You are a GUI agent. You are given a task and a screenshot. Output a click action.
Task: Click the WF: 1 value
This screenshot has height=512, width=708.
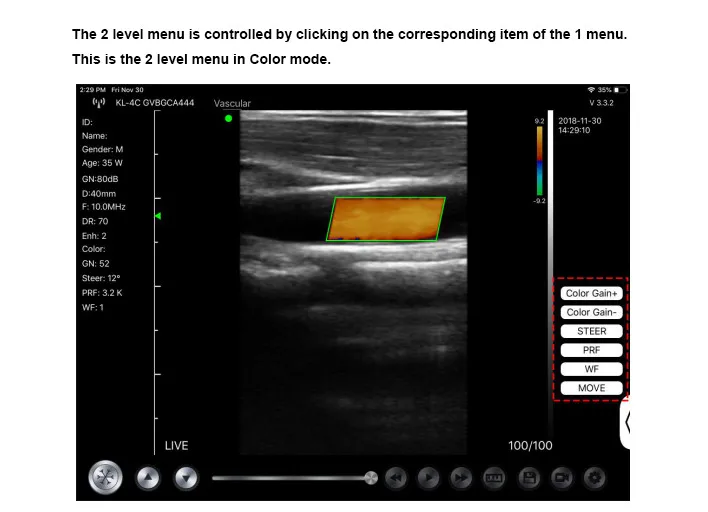point(93,307)
